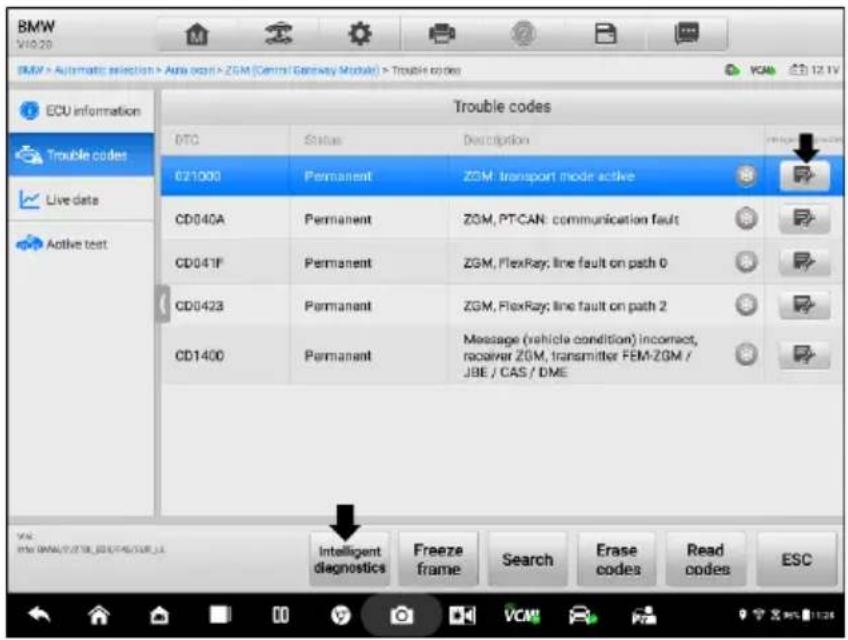The width and height of the screenshot is (848, 640).
Task: Select the 021000 DTC cell
Action: [225, 176]
